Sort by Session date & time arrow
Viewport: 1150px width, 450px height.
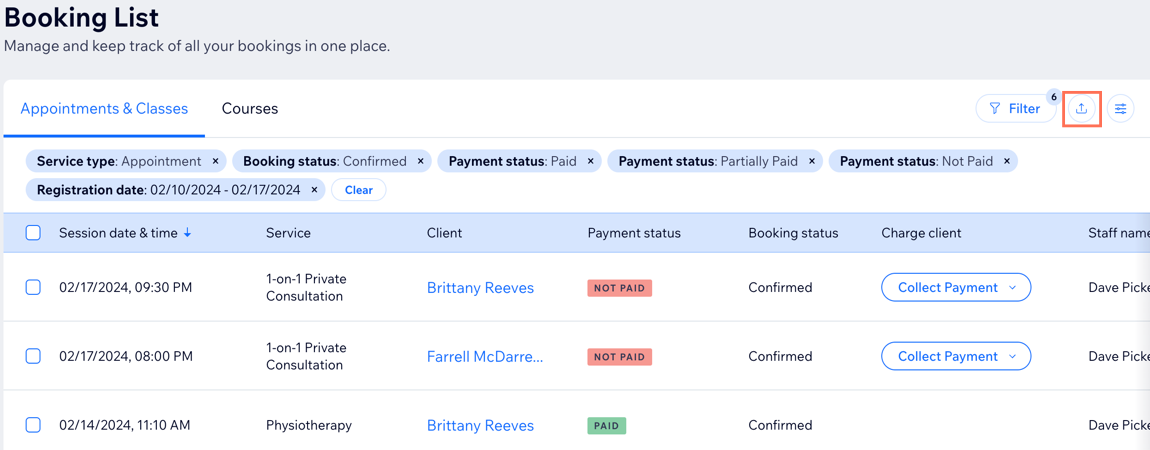coord(187,233)
